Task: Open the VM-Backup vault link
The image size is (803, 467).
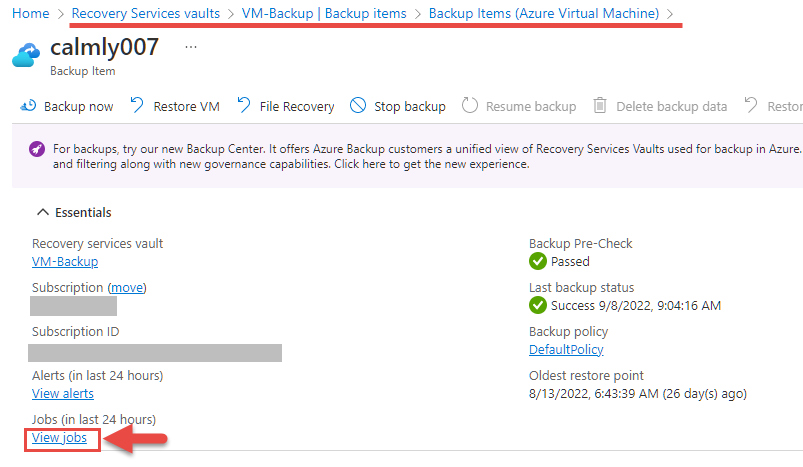Action: click(65, 262)
